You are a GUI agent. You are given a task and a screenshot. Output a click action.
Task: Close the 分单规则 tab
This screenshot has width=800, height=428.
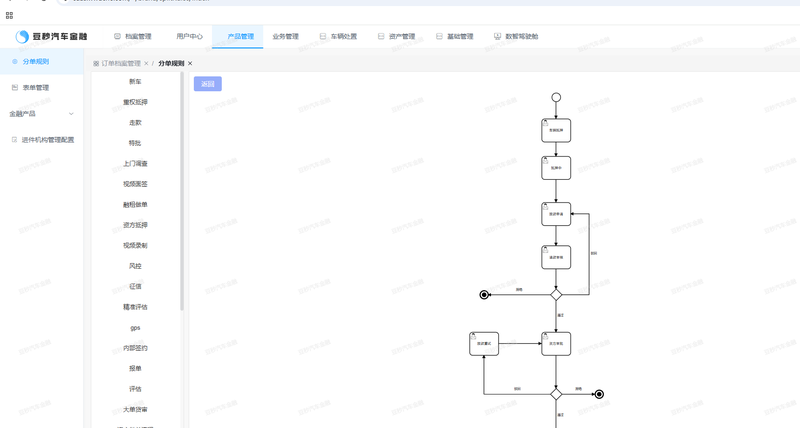tap(190, 63)
